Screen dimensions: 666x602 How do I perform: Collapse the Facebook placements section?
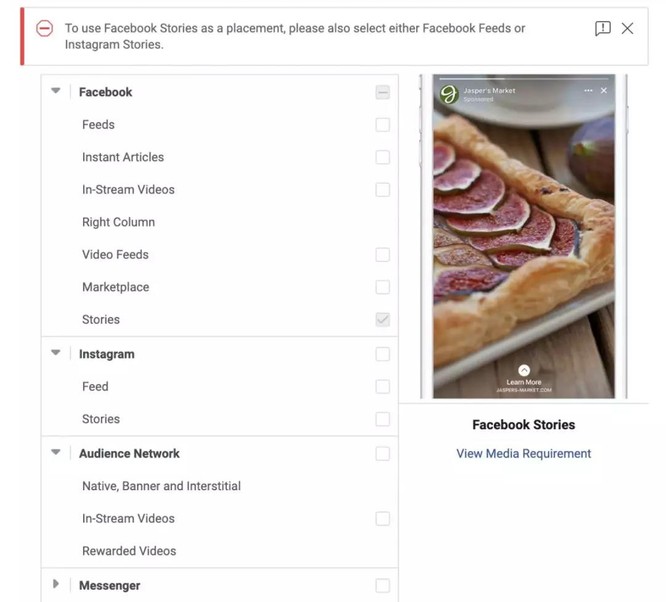coord(56,91)
